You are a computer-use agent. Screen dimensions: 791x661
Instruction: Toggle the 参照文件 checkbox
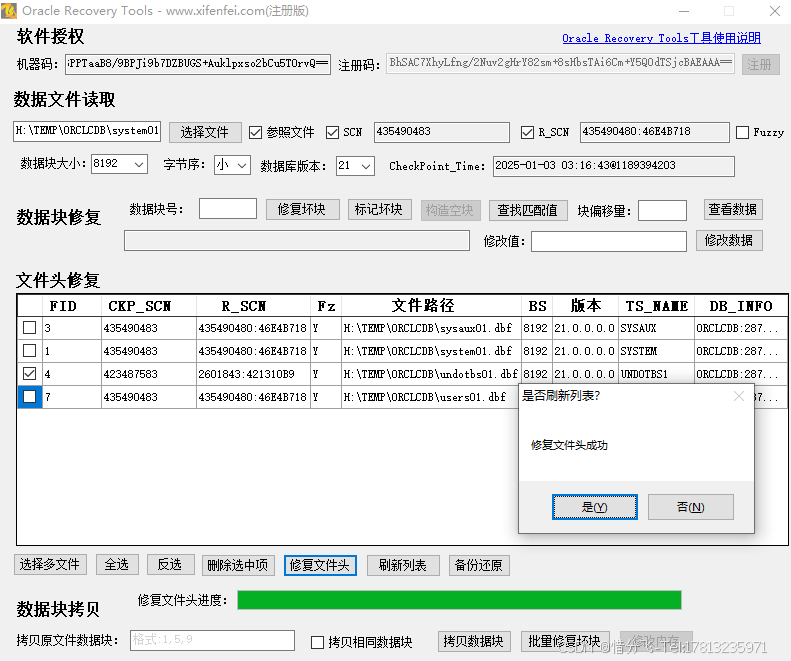(x=256, y=133)
